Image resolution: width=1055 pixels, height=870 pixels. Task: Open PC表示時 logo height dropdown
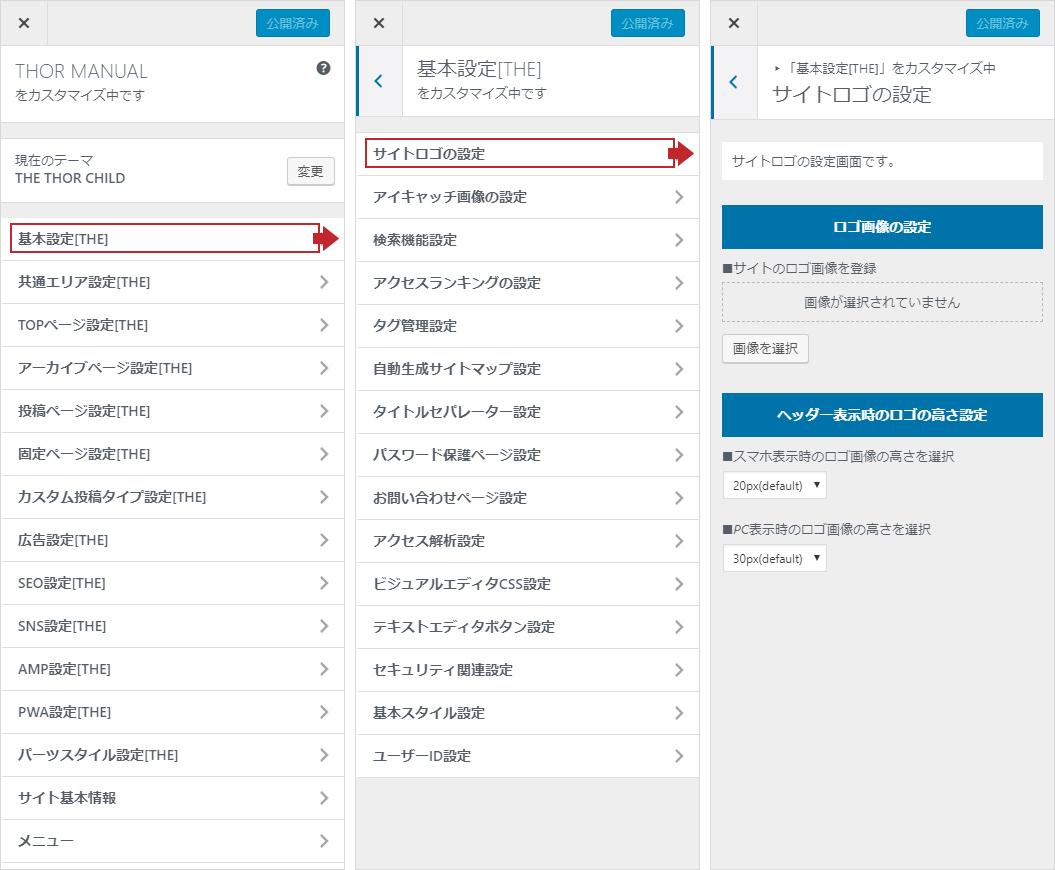point(774,558)
